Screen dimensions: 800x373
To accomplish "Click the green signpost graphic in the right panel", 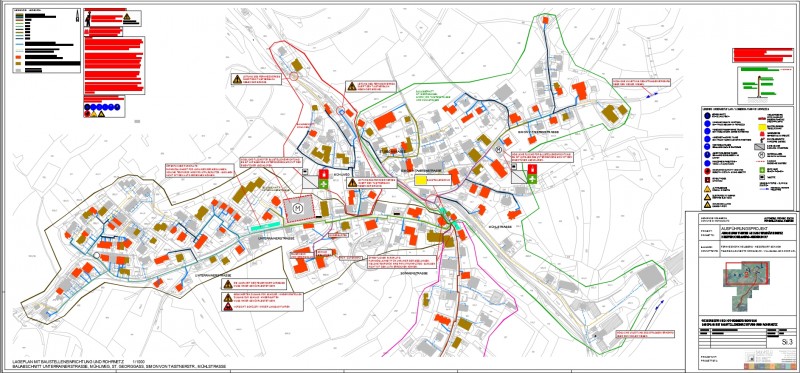I will (x=758, y=86).
